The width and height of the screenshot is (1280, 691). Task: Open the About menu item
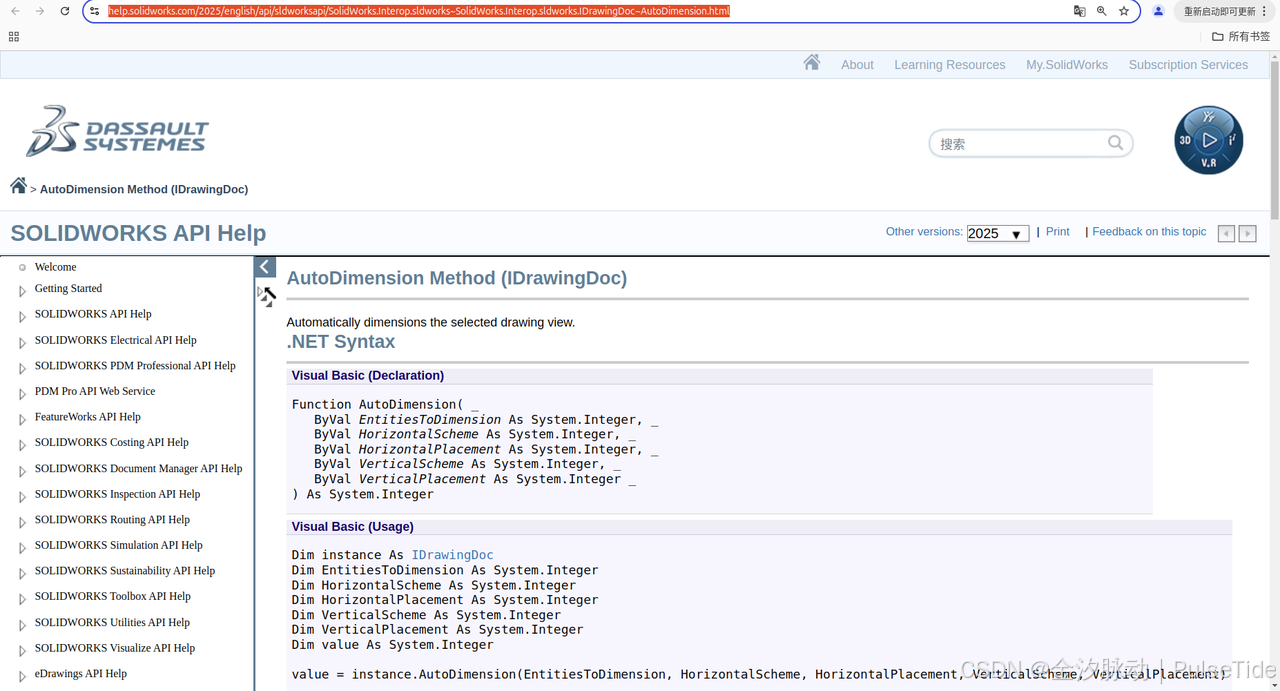click(x=857, y=65)
